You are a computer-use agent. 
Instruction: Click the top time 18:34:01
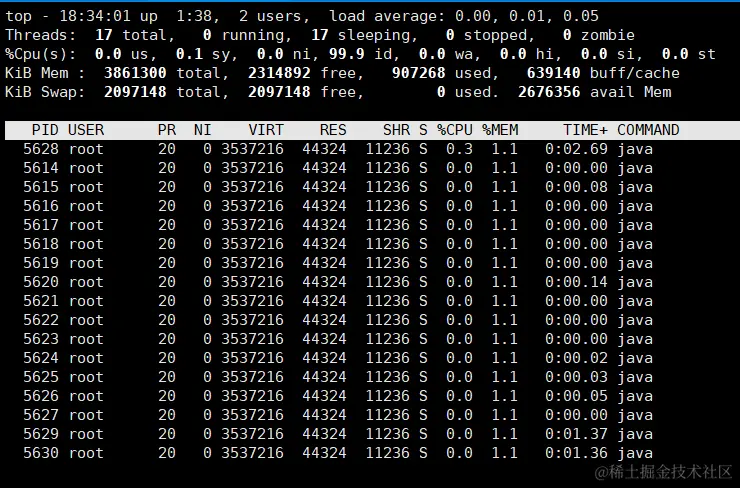pyautogui.click(x=95, y=16)
